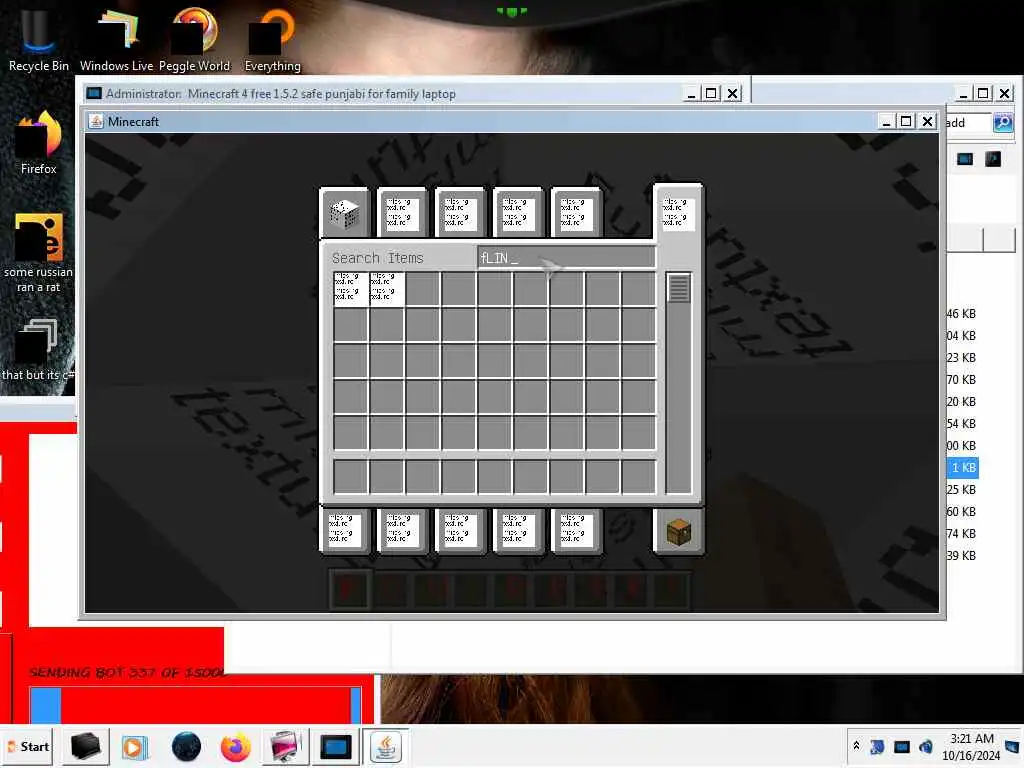Open the dark globe icon on the taskbar

pyautogui.click(x=186, y=747)
